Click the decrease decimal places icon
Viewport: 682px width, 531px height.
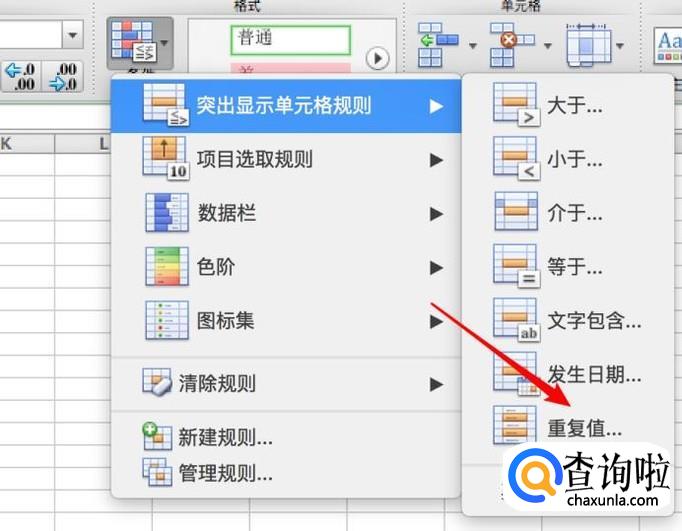point(63,77)
